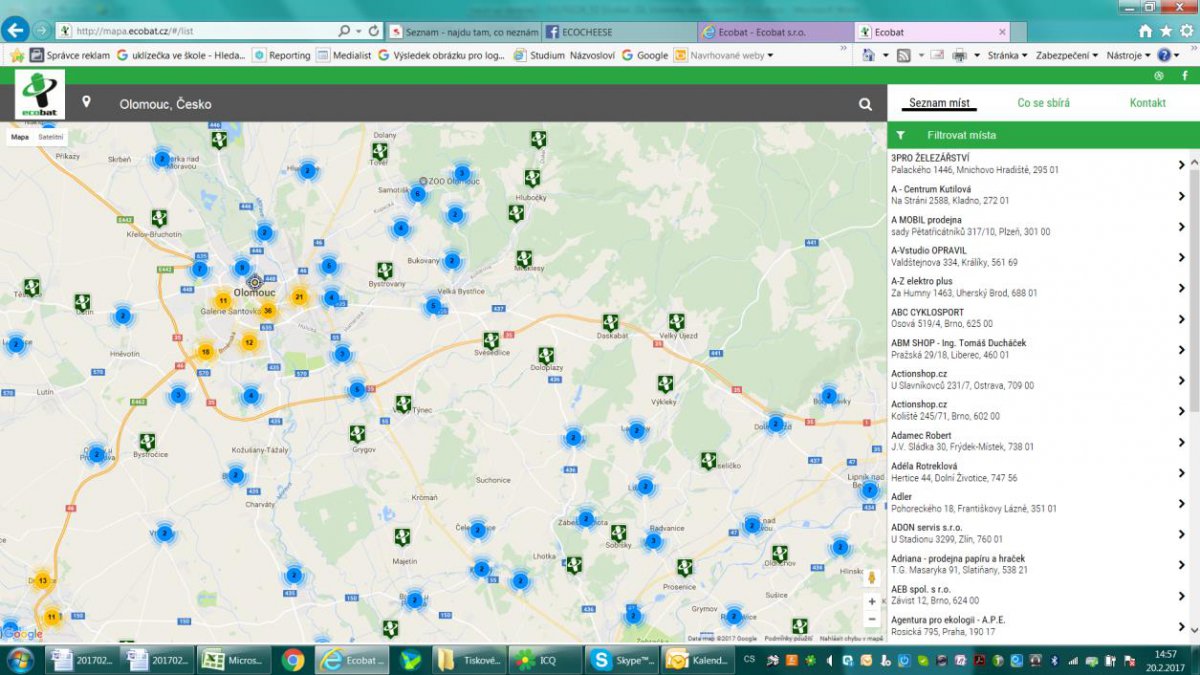
Task: Switch to the Seznam míst tab
Action: pyautogui.click(x=939, y=103)
